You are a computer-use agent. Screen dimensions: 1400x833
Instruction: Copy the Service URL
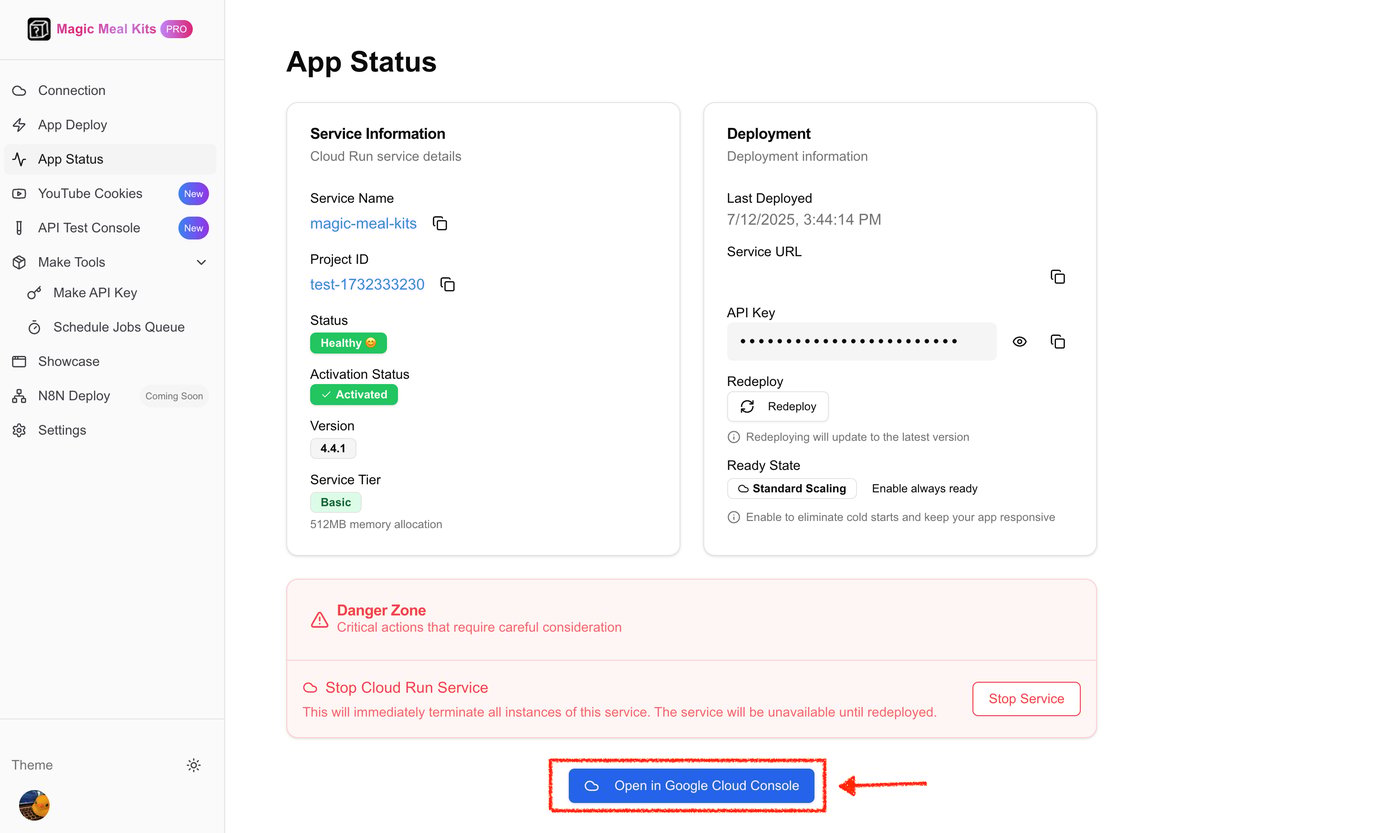click(1058, 277)
